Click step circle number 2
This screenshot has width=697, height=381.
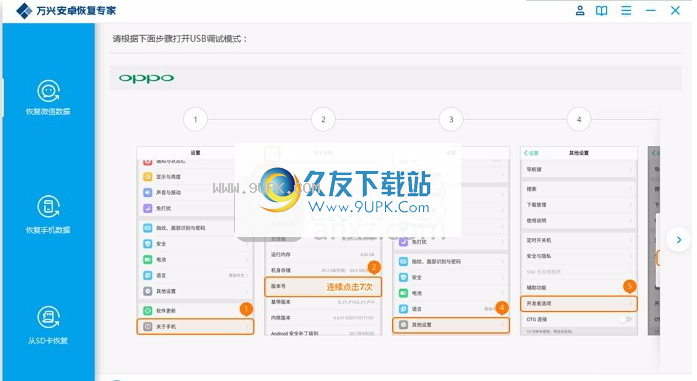(323, 119)
